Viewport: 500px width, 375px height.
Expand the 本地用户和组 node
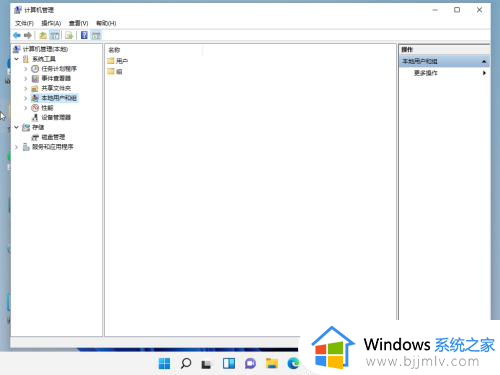pos(26,98)
